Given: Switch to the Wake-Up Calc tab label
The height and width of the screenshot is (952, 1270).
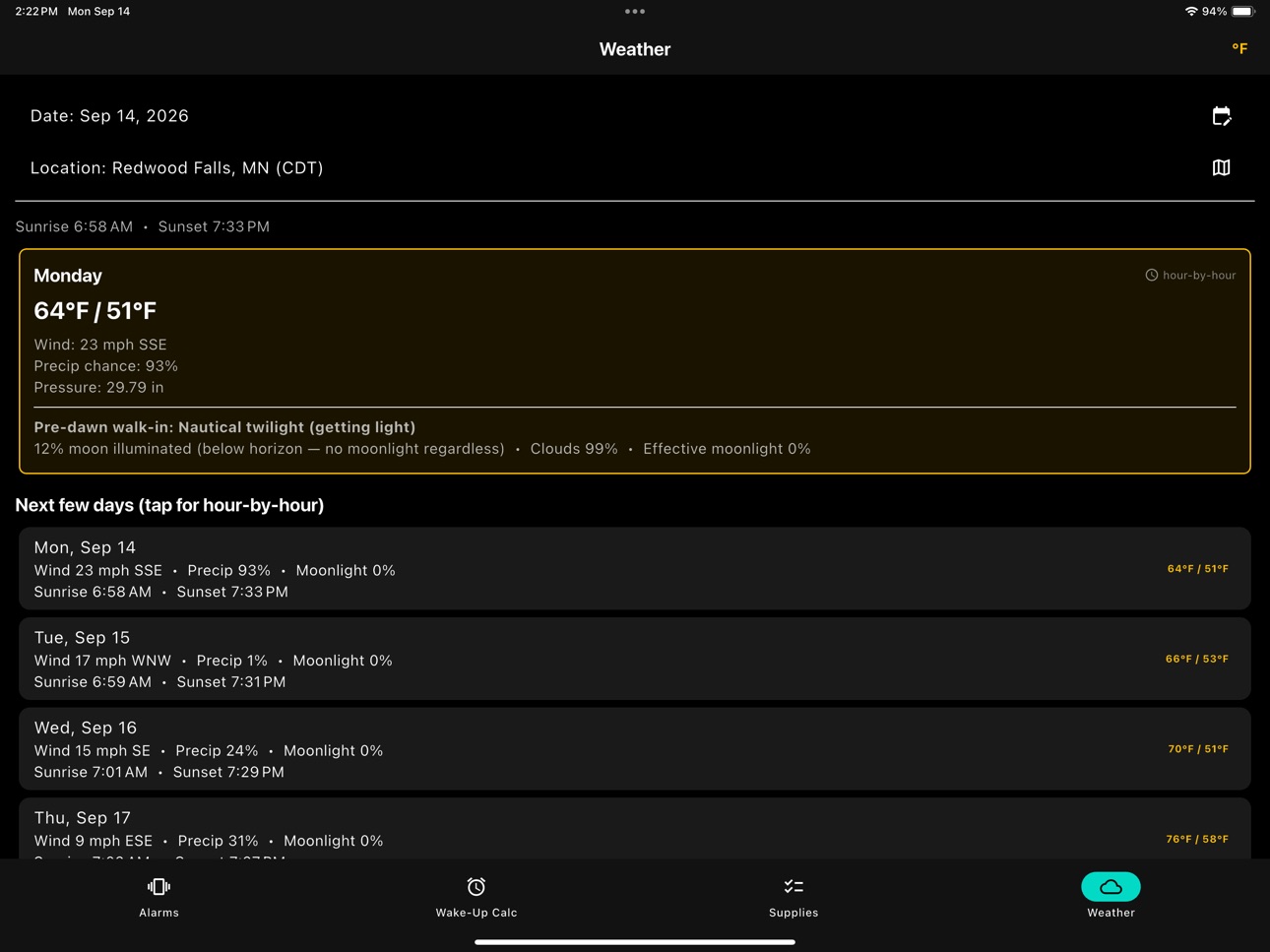Looking at the screenshot, I should coord(476,913).
